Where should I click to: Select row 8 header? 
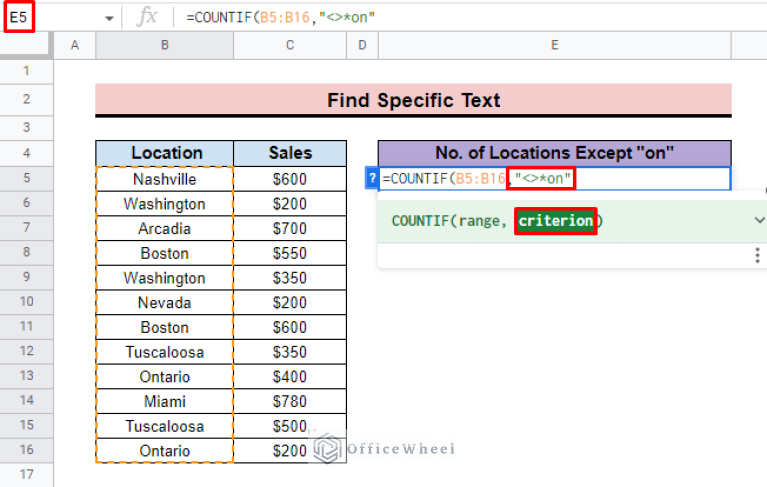coord(26,253)
